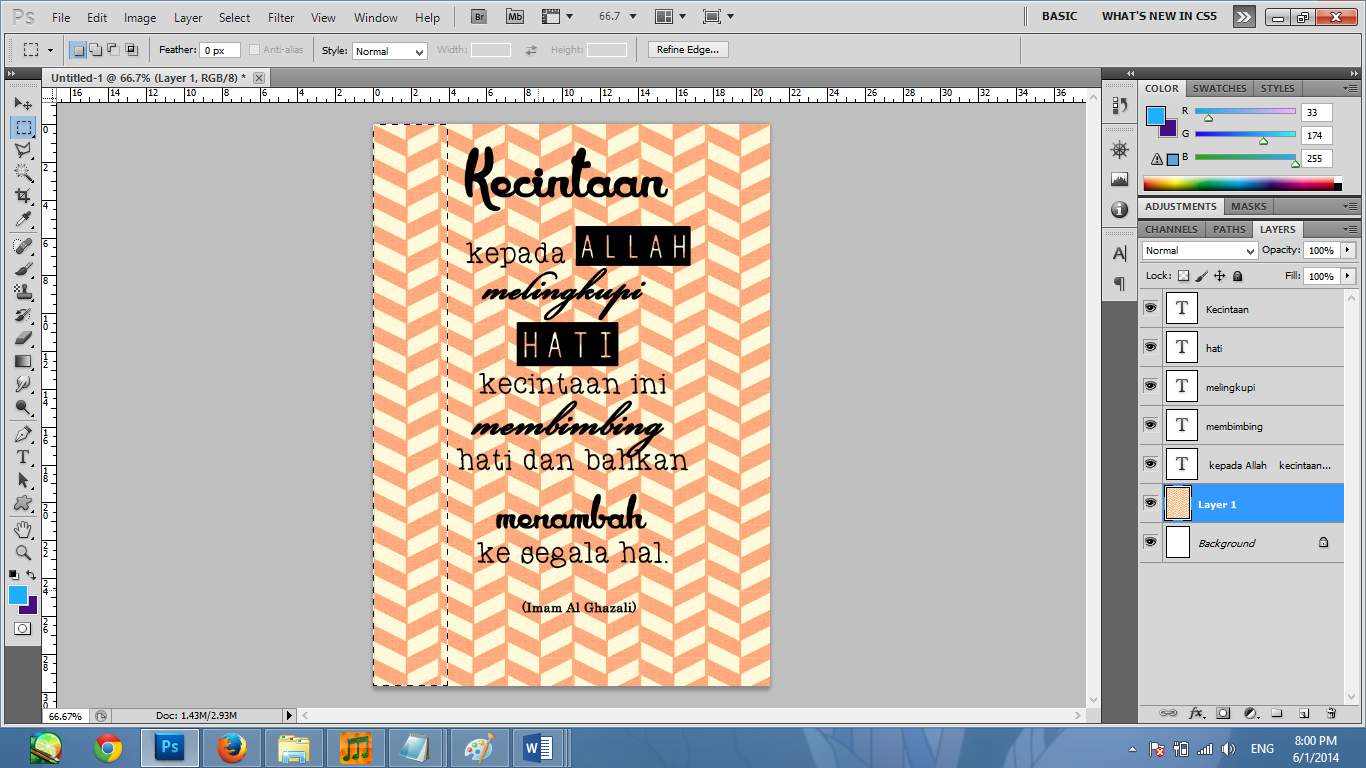Select WHAT'S NEW IN CS5 workspace
Image resolution: width=1366 pixels, height=768 pixels.
tap(1159, 16)
